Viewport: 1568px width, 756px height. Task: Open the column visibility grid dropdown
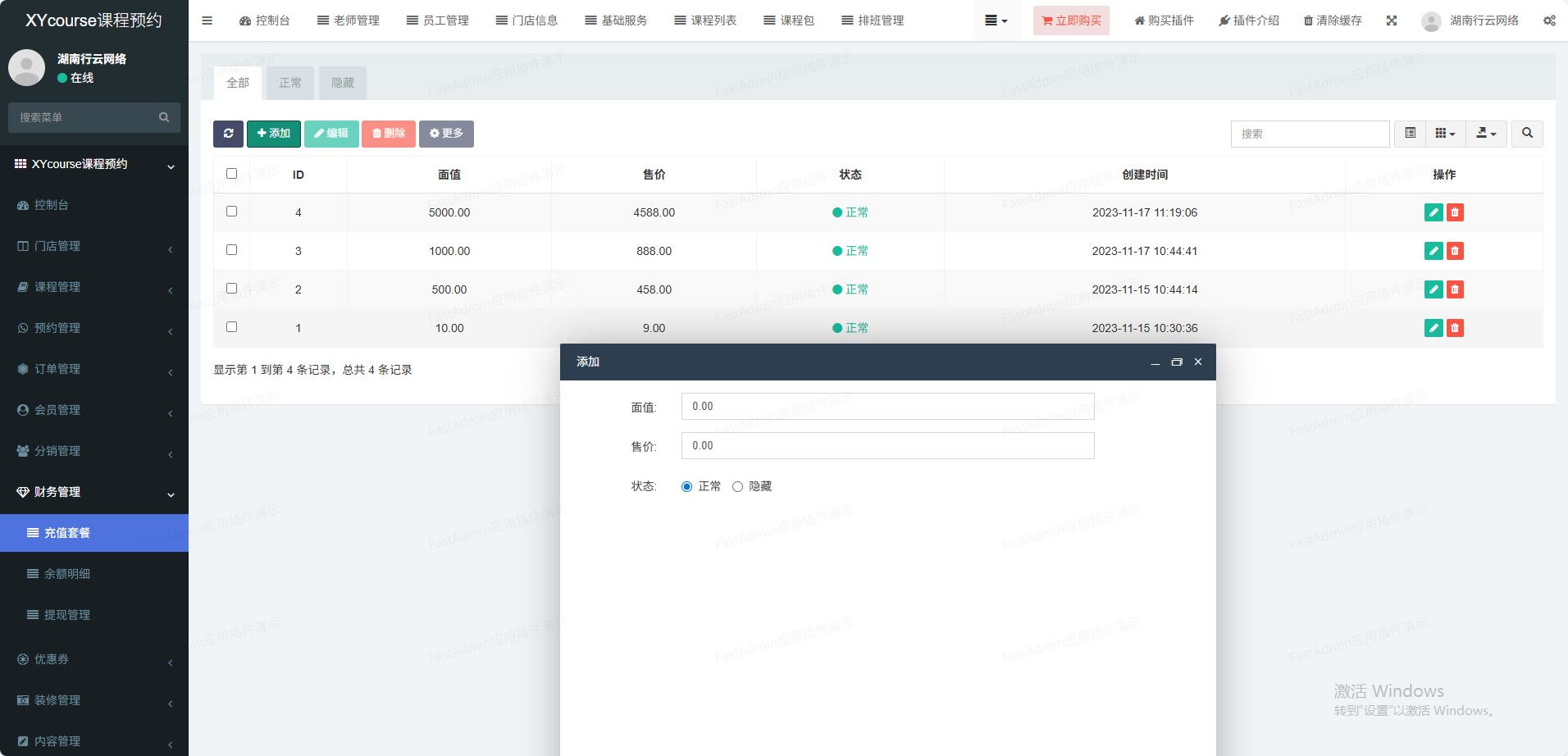tap(1445, 134)
